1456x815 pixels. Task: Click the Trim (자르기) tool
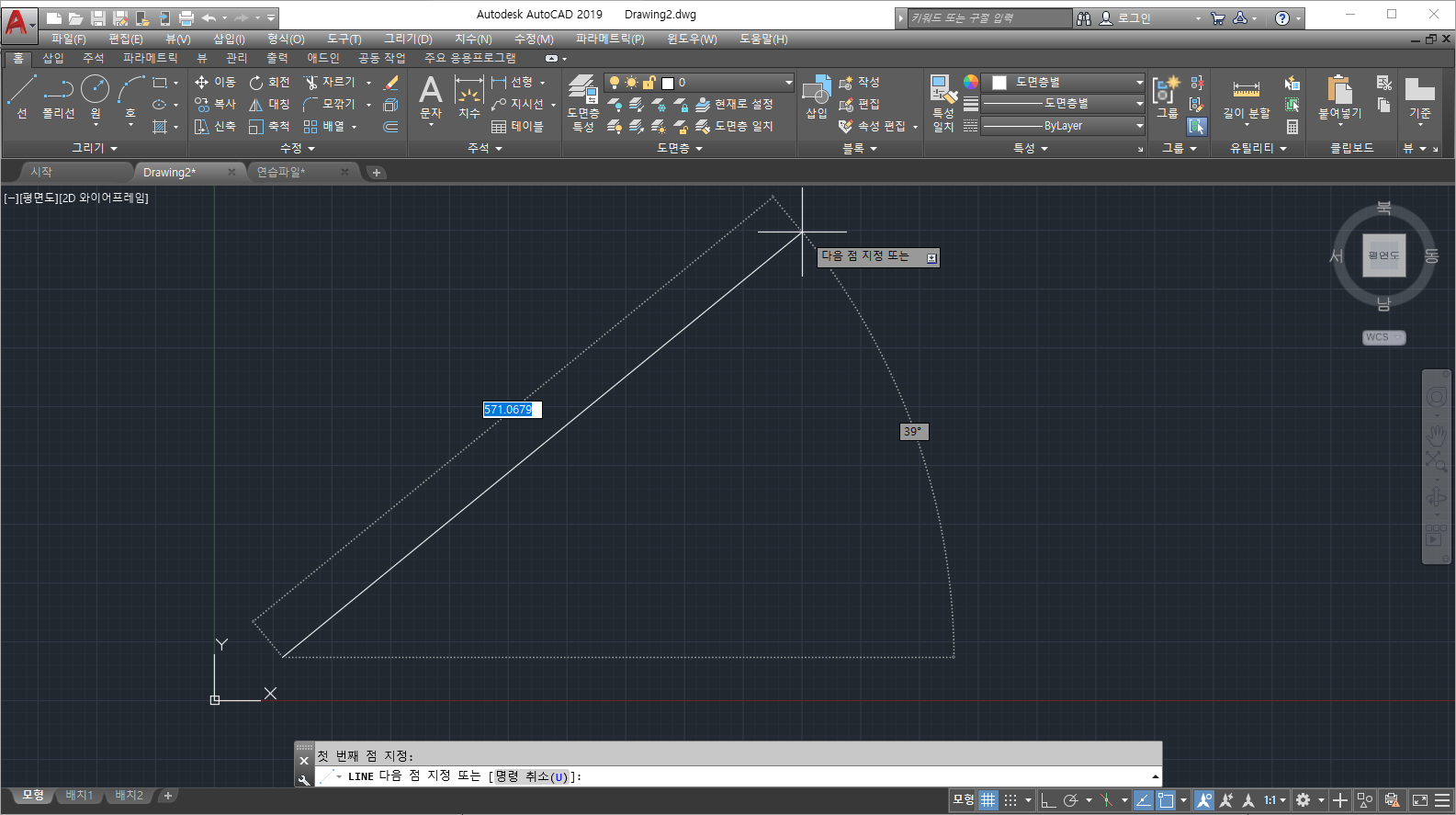tap(330, 83)
